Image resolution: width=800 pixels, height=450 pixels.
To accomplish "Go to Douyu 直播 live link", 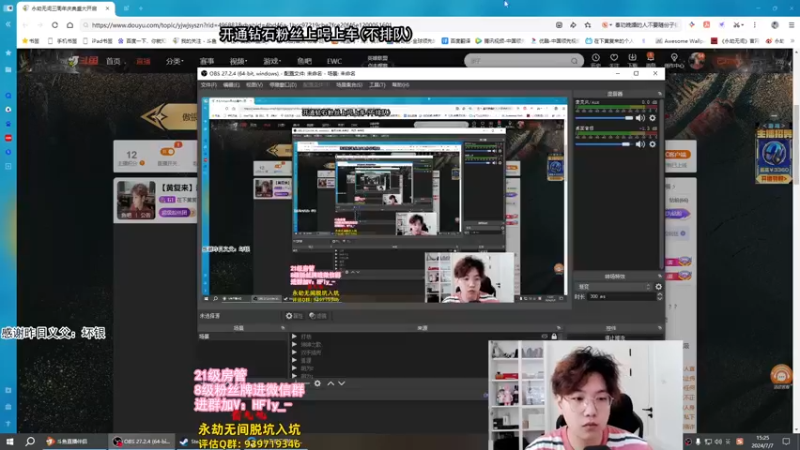I will [143, 61].
